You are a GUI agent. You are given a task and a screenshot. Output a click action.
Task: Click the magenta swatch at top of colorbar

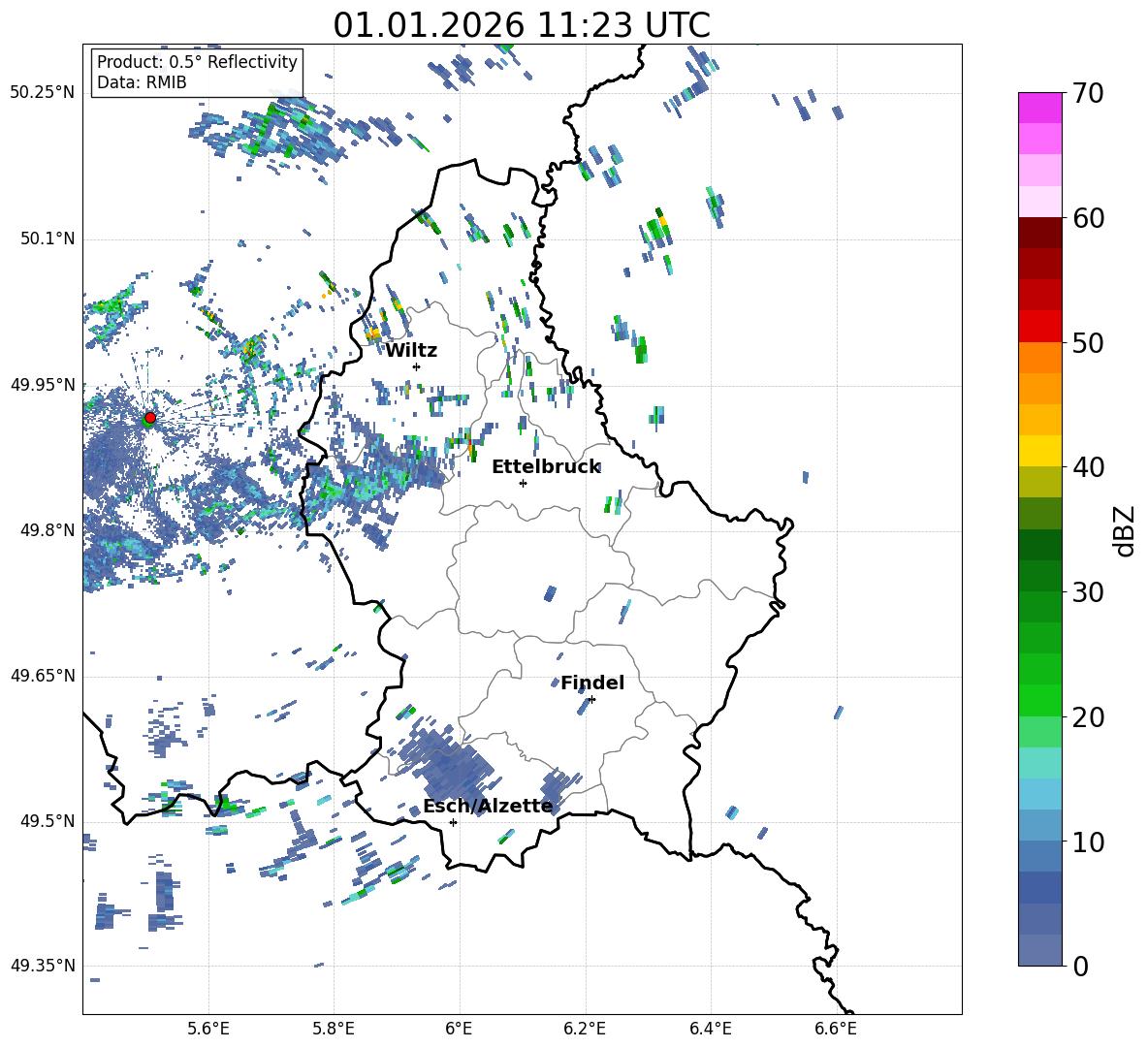(x=1040, y=108)
